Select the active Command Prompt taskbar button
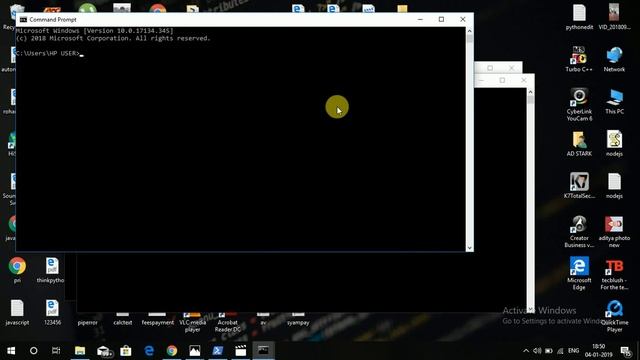640x360 pixels. 264,351
